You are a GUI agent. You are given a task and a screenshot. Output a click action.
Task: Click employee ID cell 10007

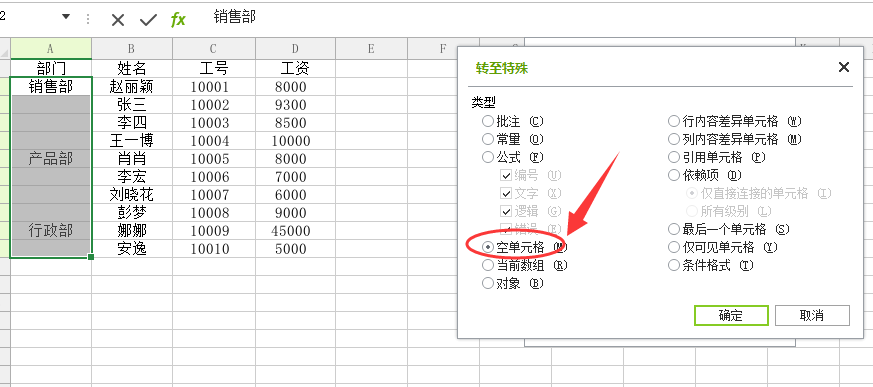tap(214, 194)
